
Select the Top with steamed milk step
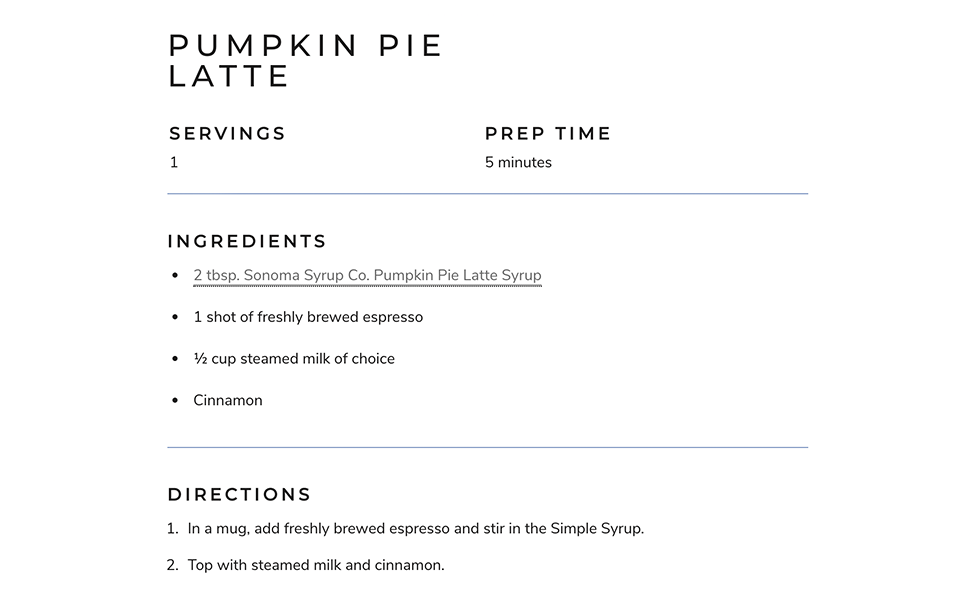click(x=315, y=565)
